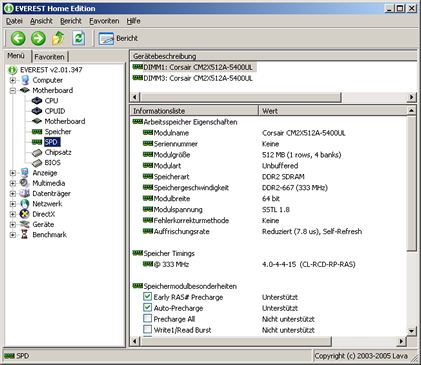This screenshot has width=421, height=365.
Task: Toggle the Precharge All checkbox
Action: point(147,318)
